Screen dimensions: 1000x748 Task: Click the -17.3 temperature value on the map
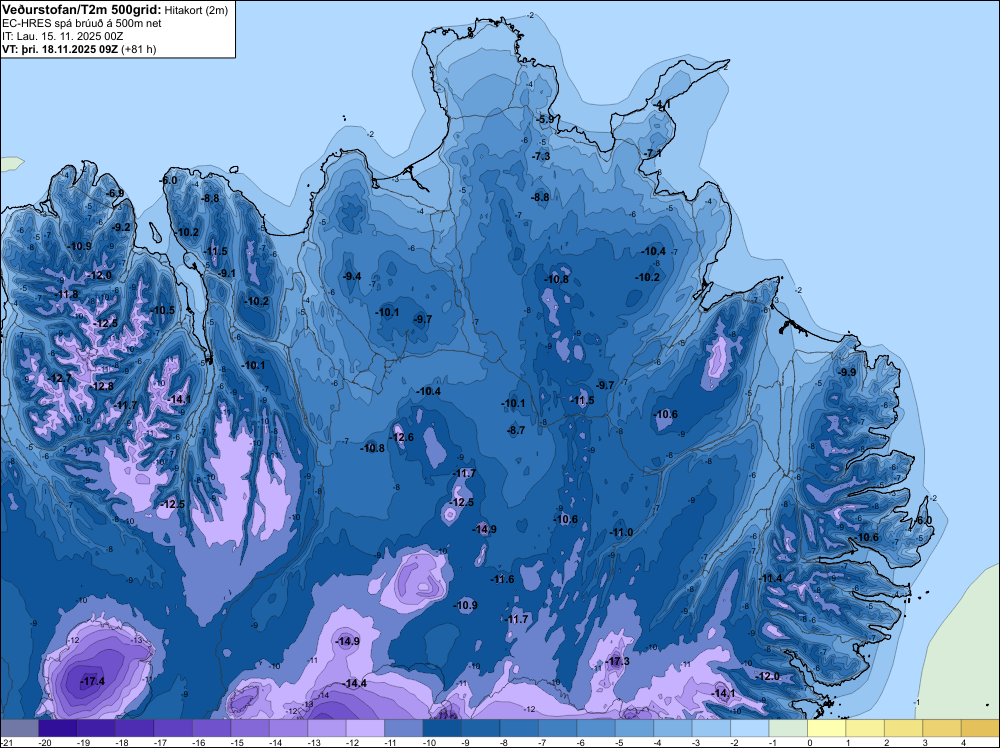(x=617, y=661)
